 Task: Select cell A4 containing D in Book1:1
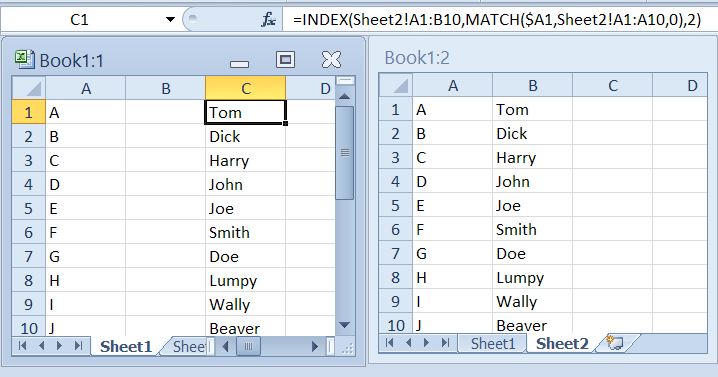(86, 185)
